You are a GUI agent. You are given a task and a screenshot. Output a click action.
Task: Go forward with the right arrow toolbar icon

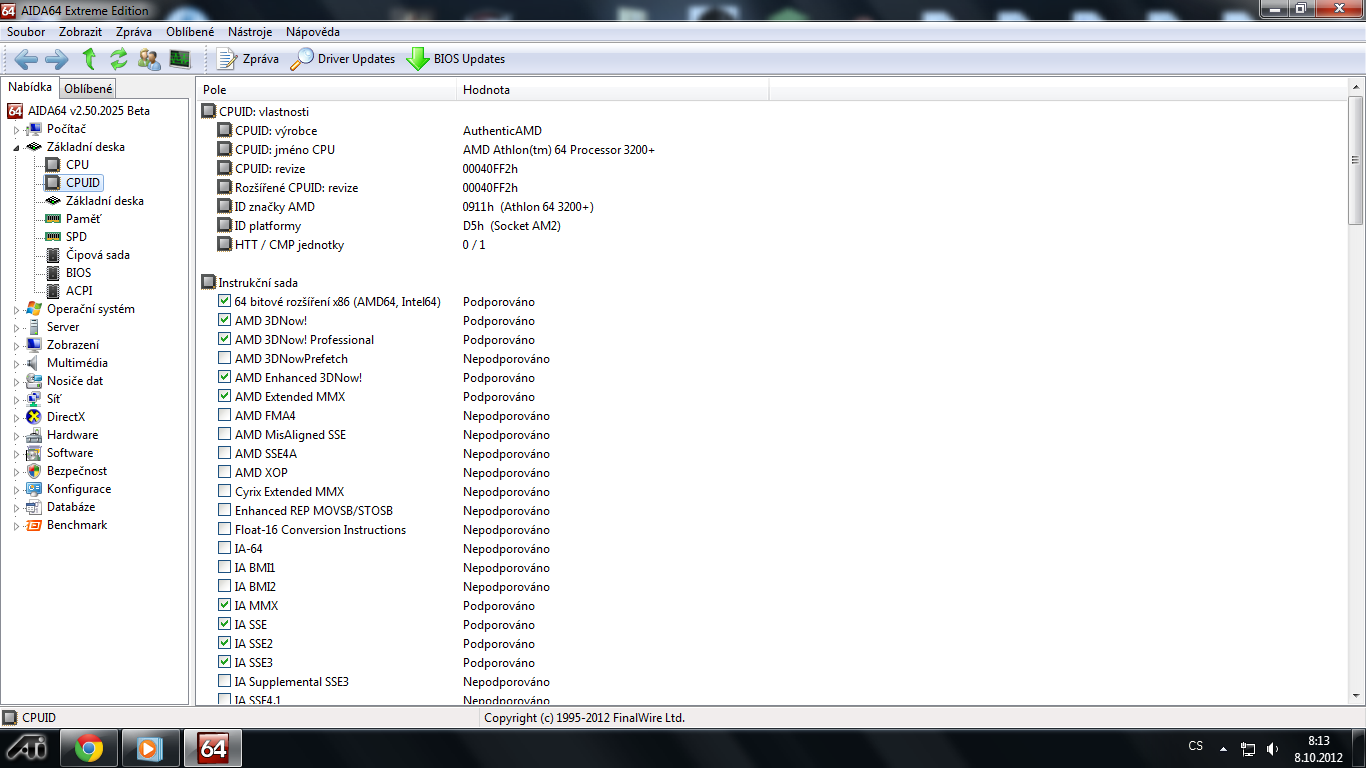[57, 59]
